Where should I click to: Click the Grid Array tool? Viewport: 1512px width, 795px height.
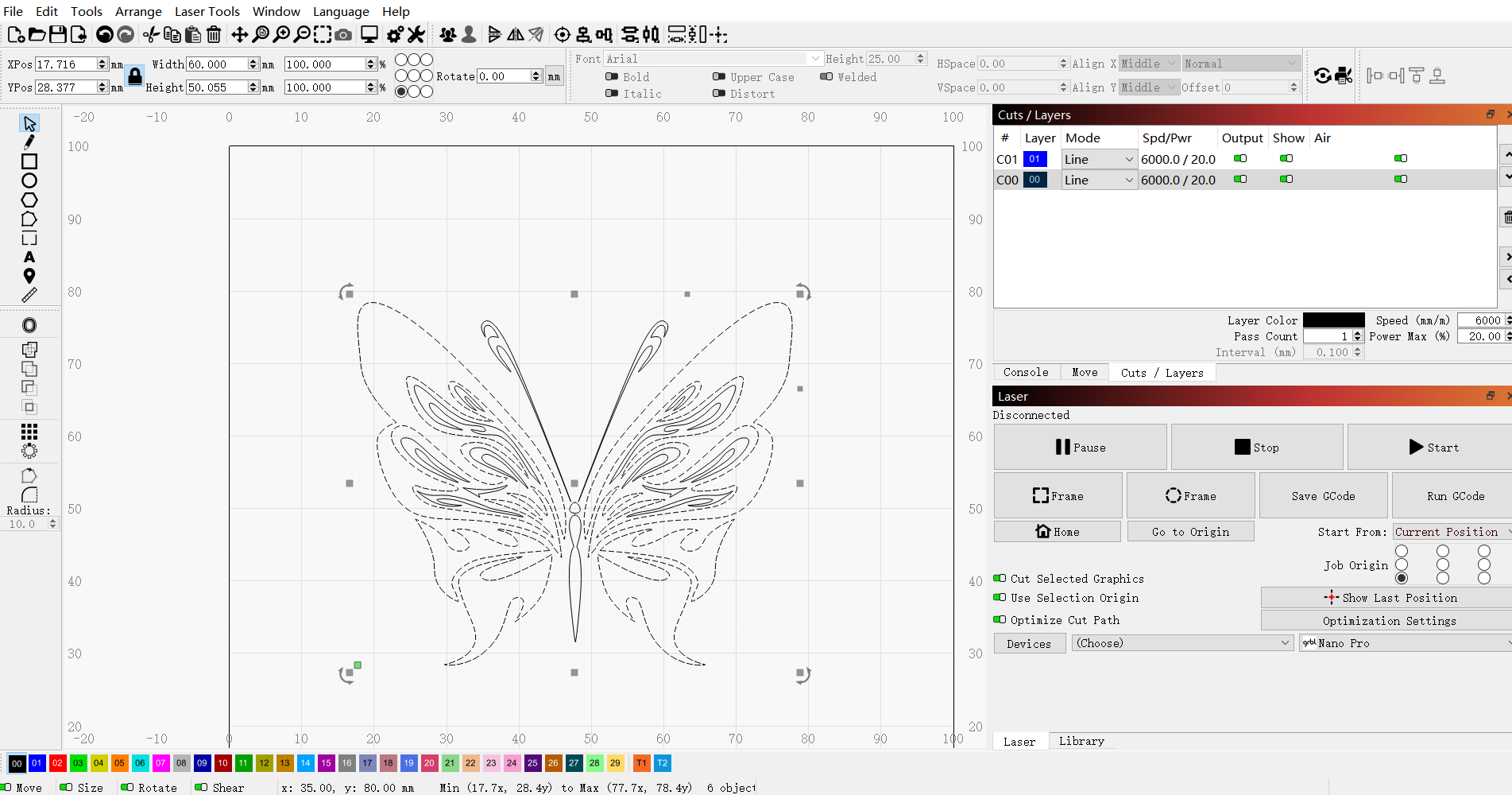29,432
